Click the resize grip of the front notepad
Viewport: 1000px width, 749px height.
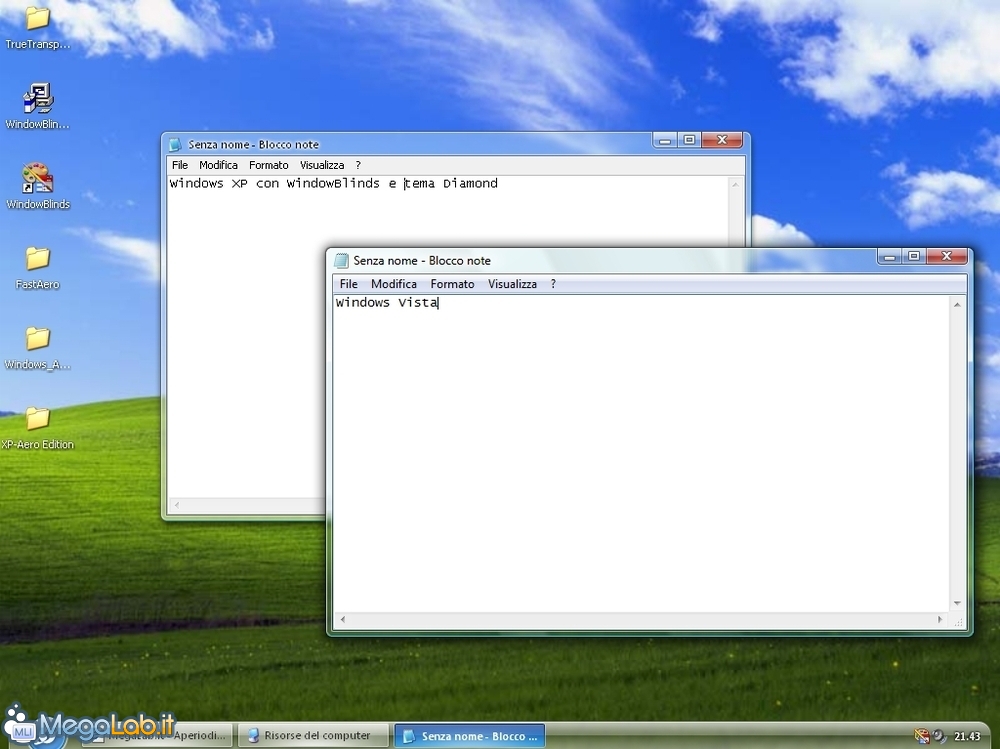click(959, 622)
